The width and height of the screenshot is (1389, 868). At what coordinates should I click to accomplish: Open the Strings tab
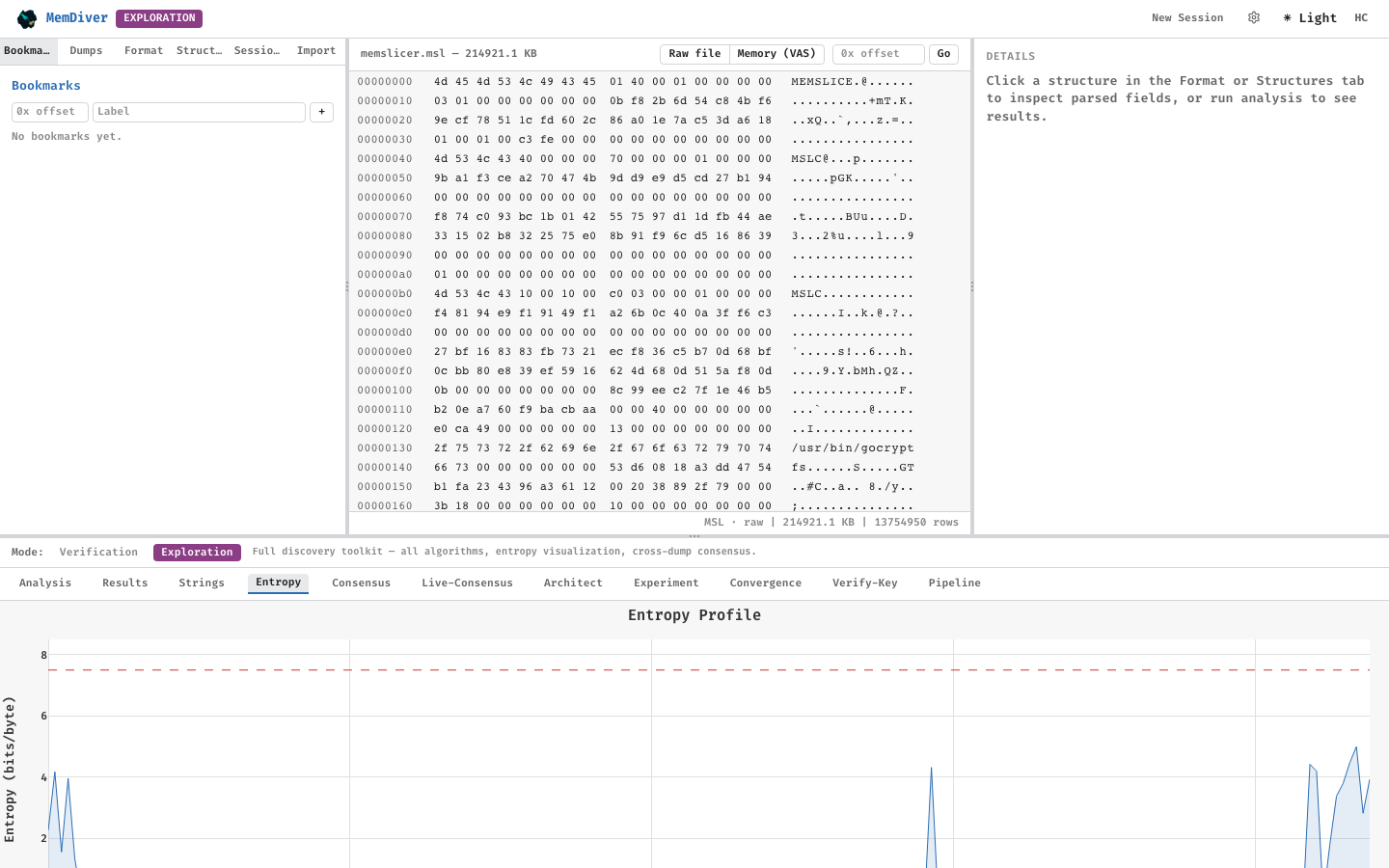(202, 583)
